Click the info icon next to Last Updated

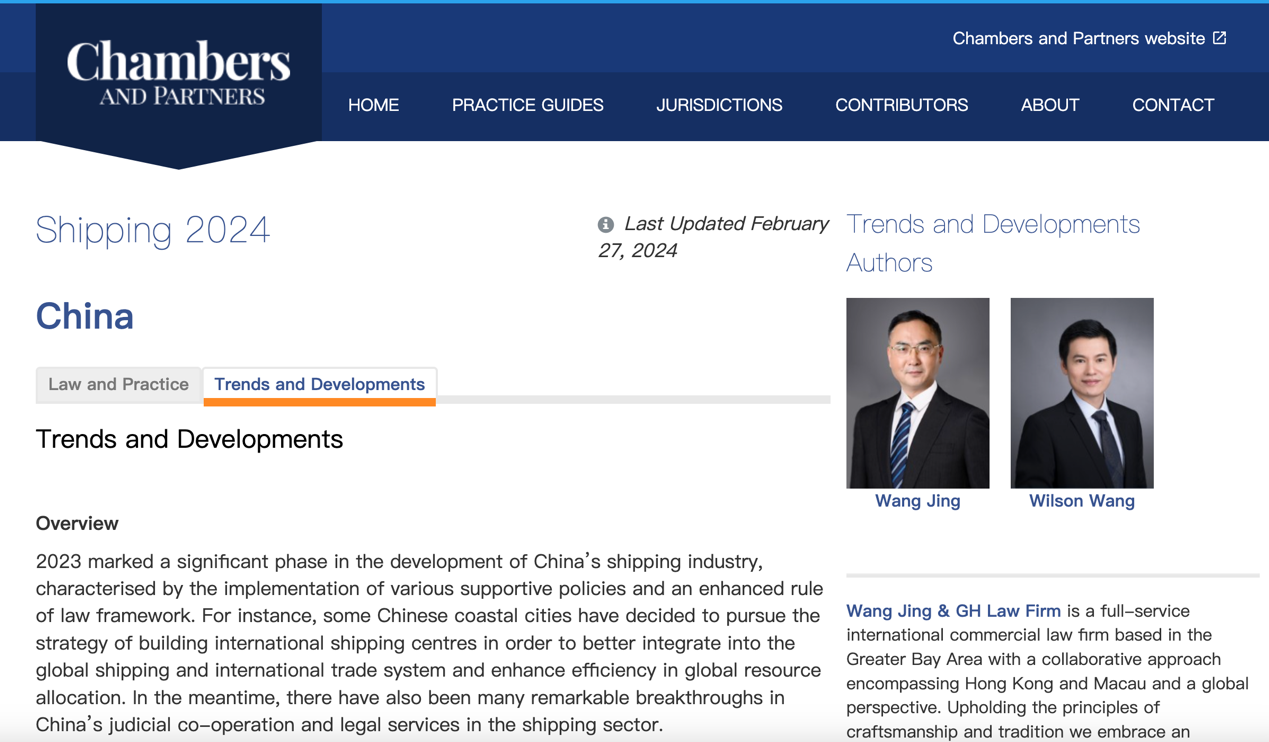click(x=606, y=225)
